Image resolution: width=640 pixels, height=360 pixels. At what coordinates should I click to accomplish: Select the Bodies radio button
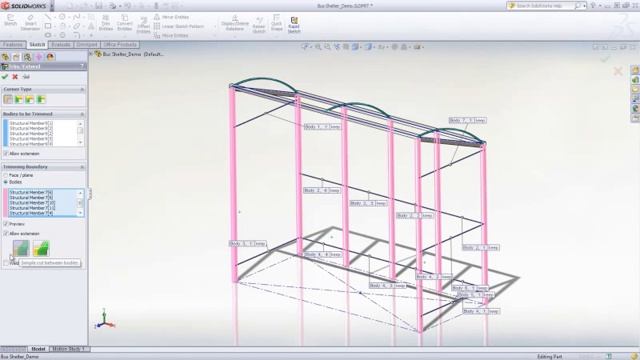coord(6,182)
